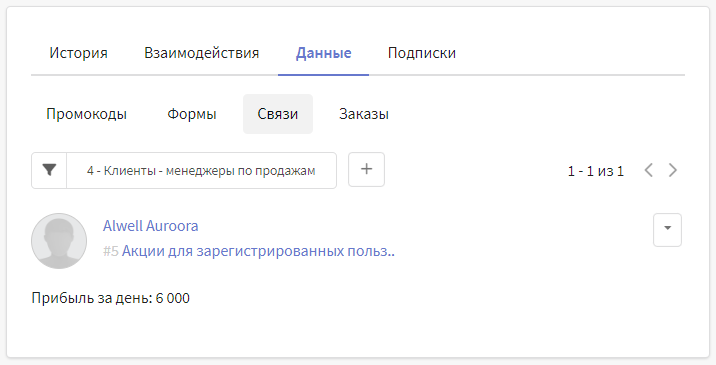The height and width of the screenshot is (365, 716).
Task: Open the Заказы sub-tab
Action: pos(364,114)
